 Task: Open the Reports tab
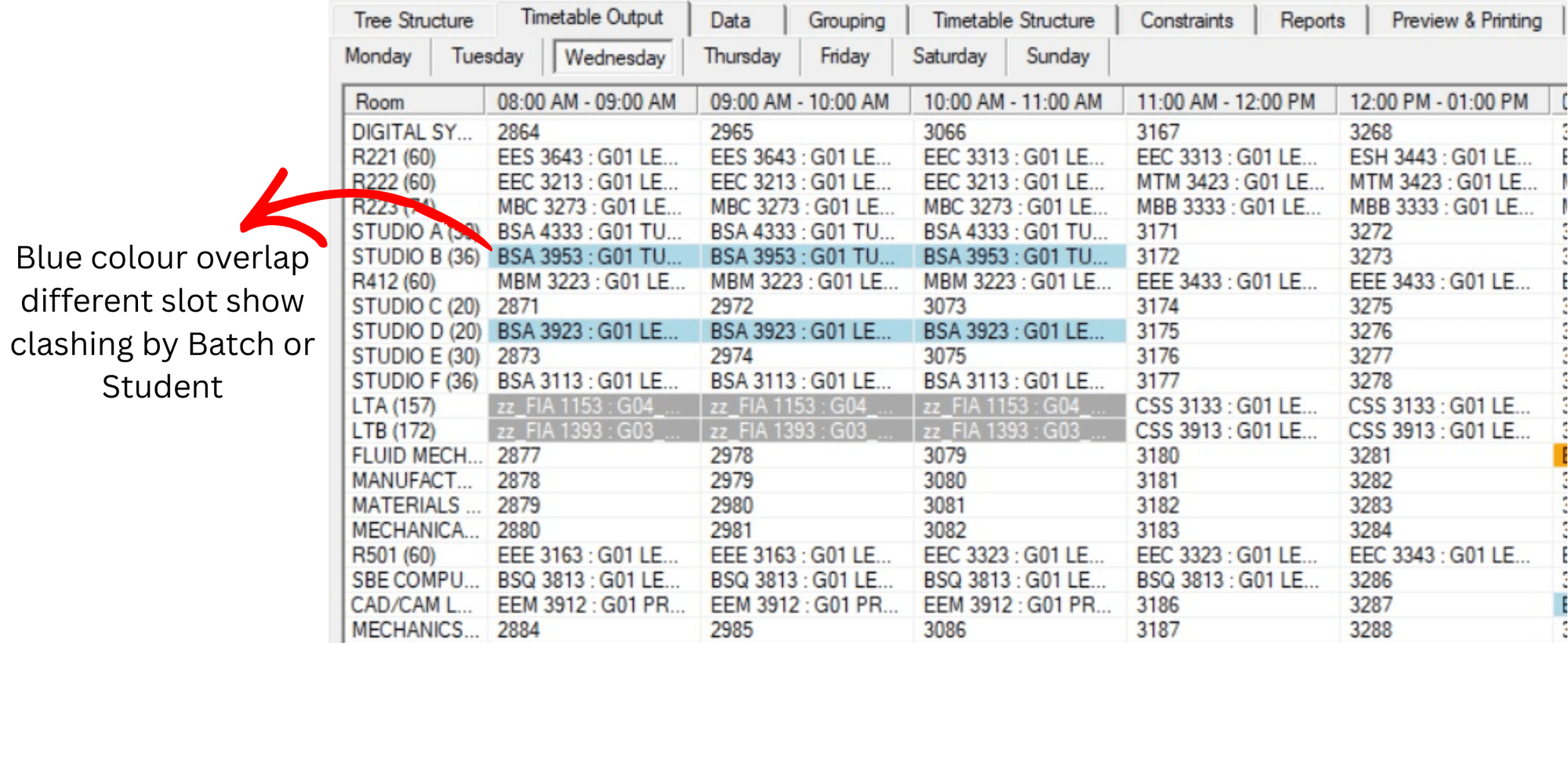point(1312,20)
